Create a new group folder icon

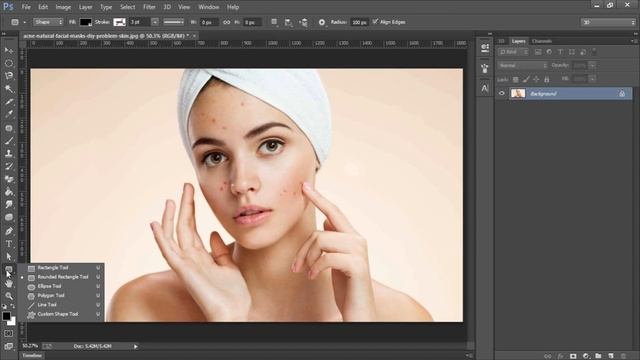tap(598, 356)
